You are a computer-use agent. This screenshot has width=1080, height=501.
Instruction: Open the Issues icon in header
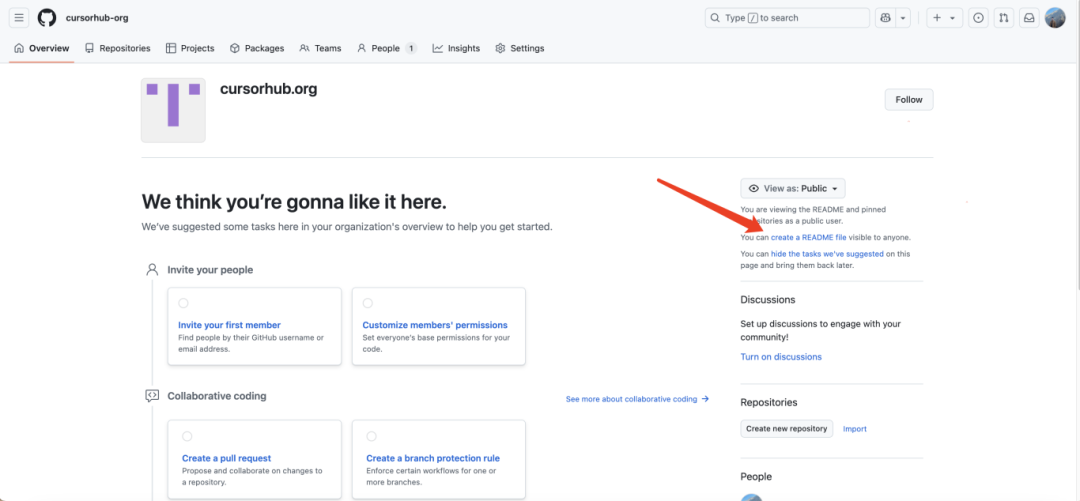pyautogui.click(x=978, y=18)
